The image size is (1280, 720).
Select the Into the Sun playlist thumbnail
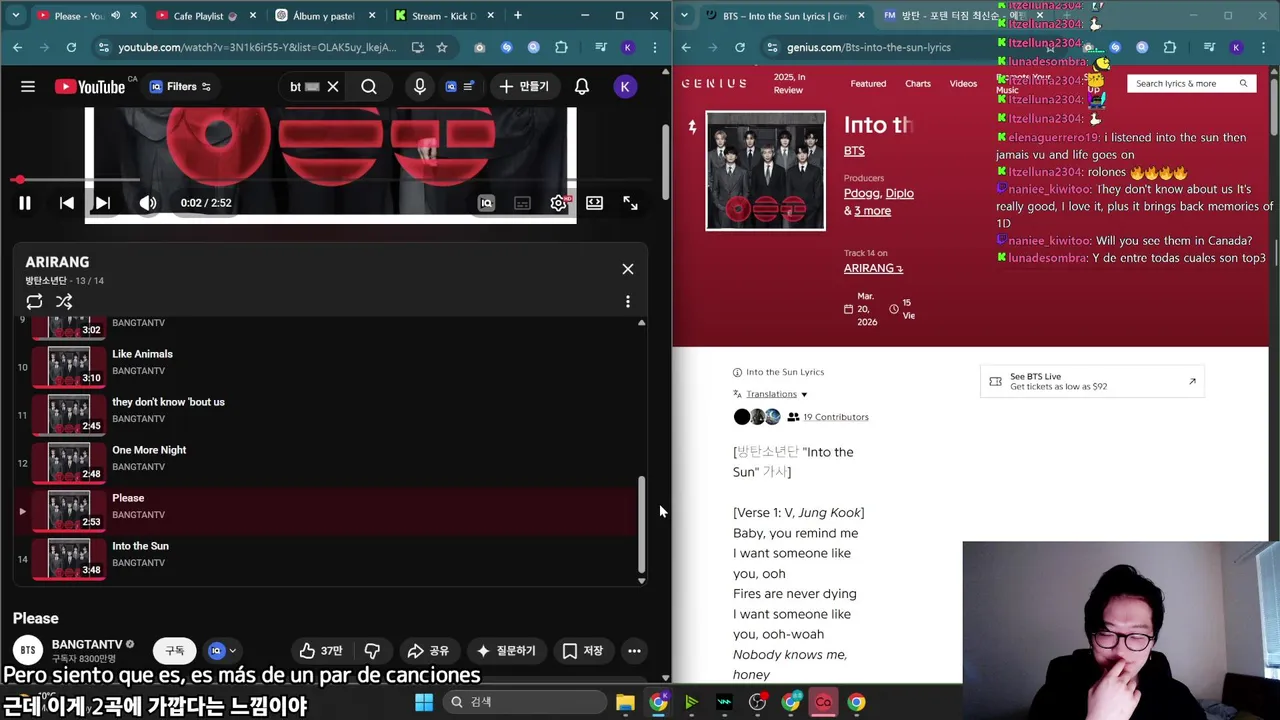coord(69,558)
